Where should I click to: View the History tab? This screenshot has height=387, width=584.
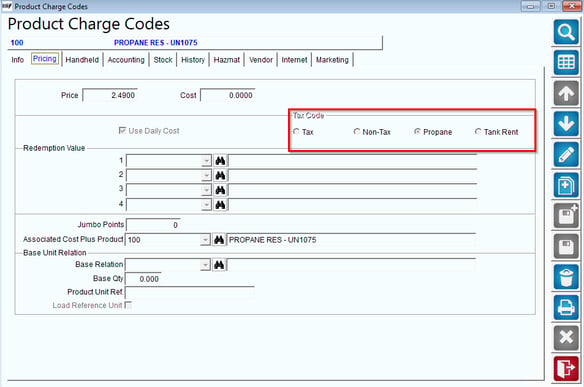point(193,60)
